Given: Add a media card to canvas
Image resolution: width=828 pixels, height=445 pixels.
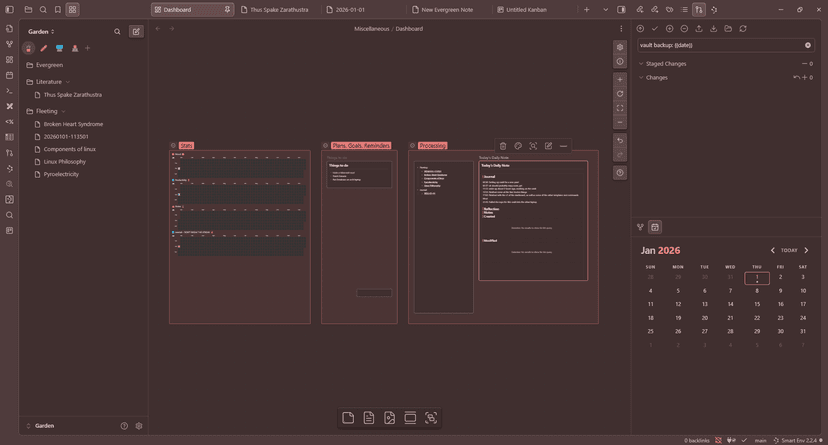Looking at the screenshot, I should [x=390, y=418].
